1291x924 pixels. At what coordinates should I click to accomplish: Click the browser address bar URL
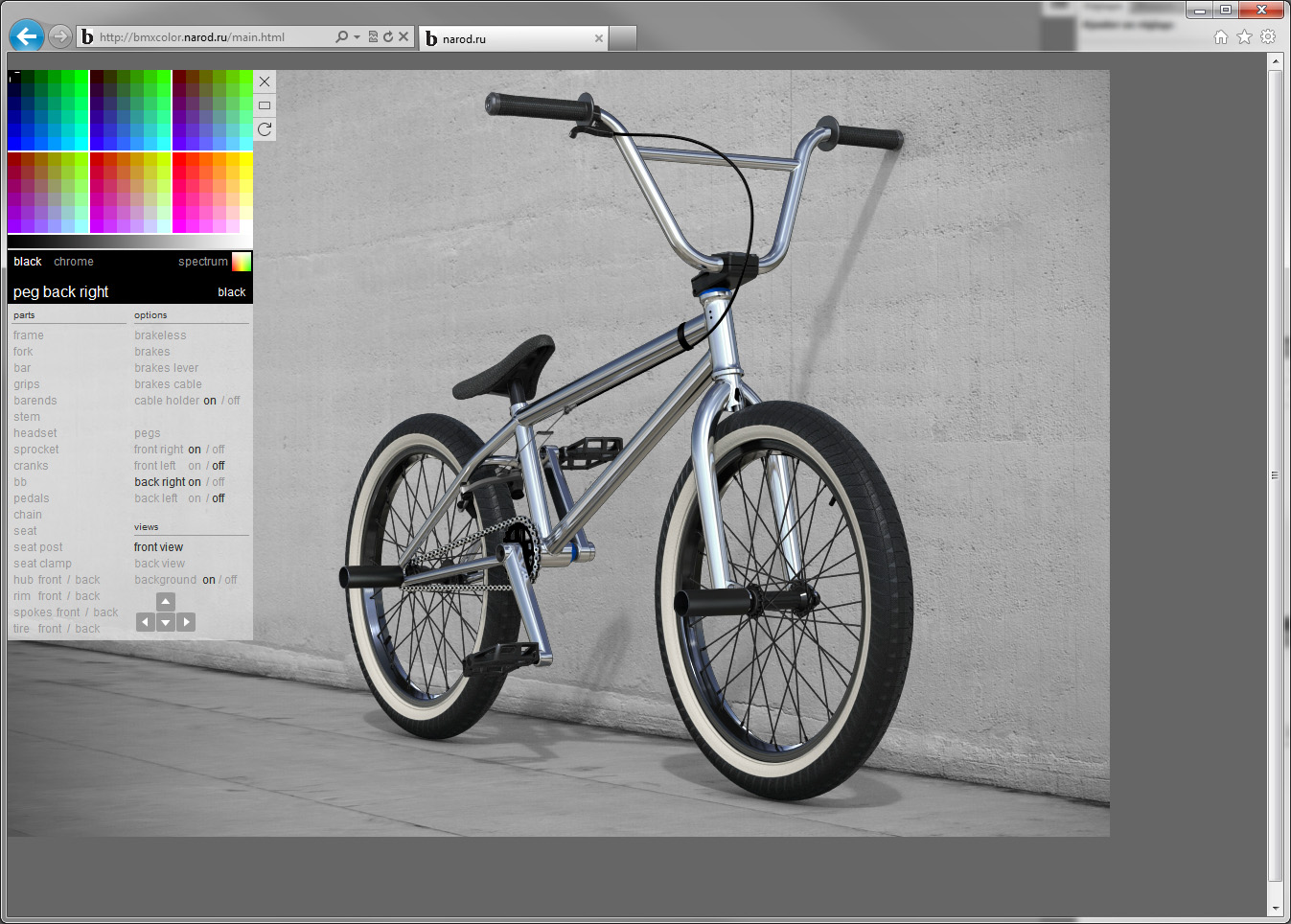(192, 37)
